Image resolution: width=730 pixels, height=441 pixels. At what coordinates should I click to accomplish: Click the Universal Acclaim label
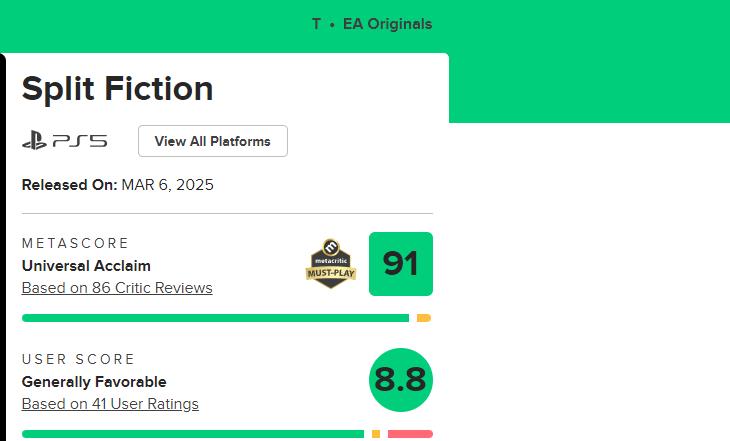click(x=86, y=266)
